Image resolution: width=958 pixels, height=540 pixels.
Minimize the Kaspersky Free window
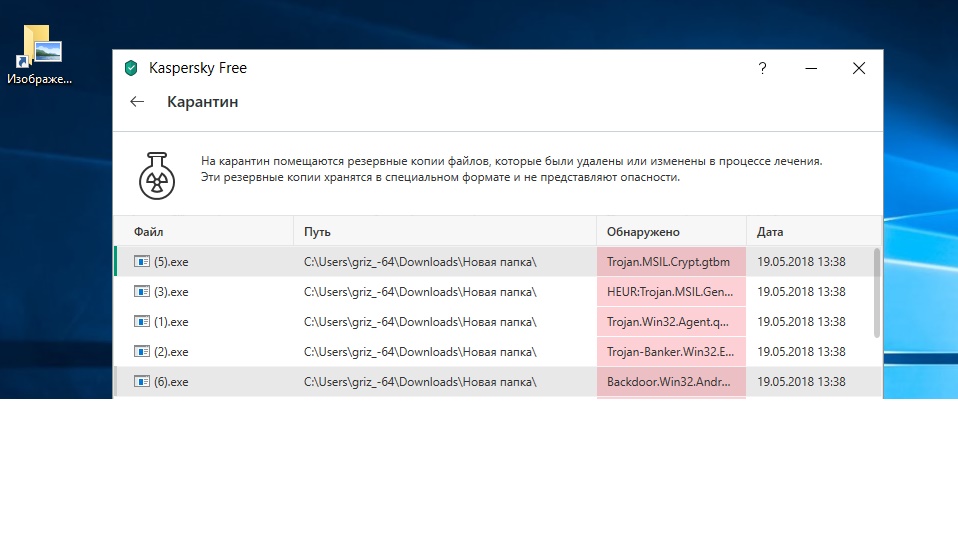point(812,68)
